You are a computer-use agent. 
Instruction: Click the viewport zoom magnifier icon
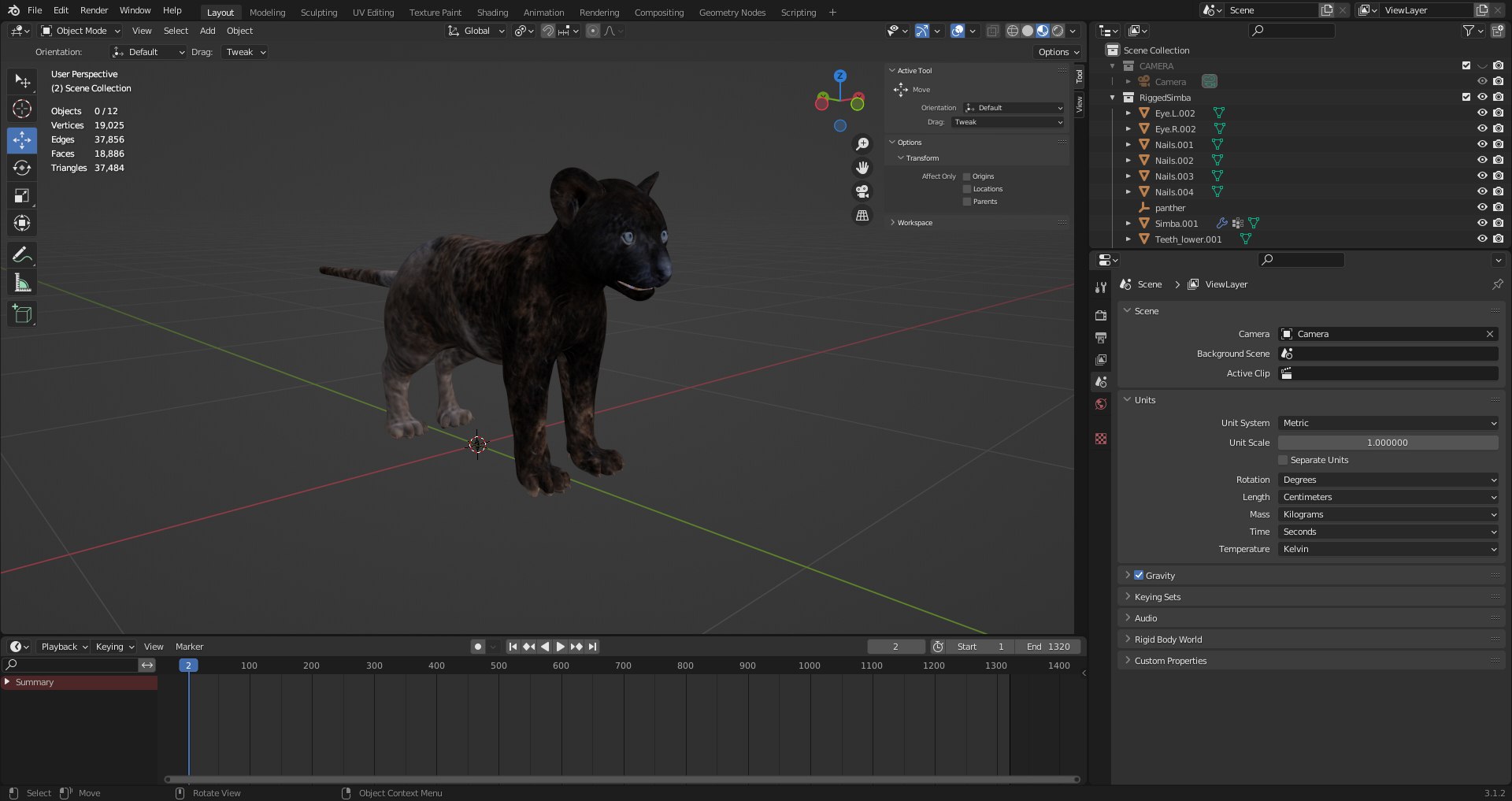click(863, 144)
